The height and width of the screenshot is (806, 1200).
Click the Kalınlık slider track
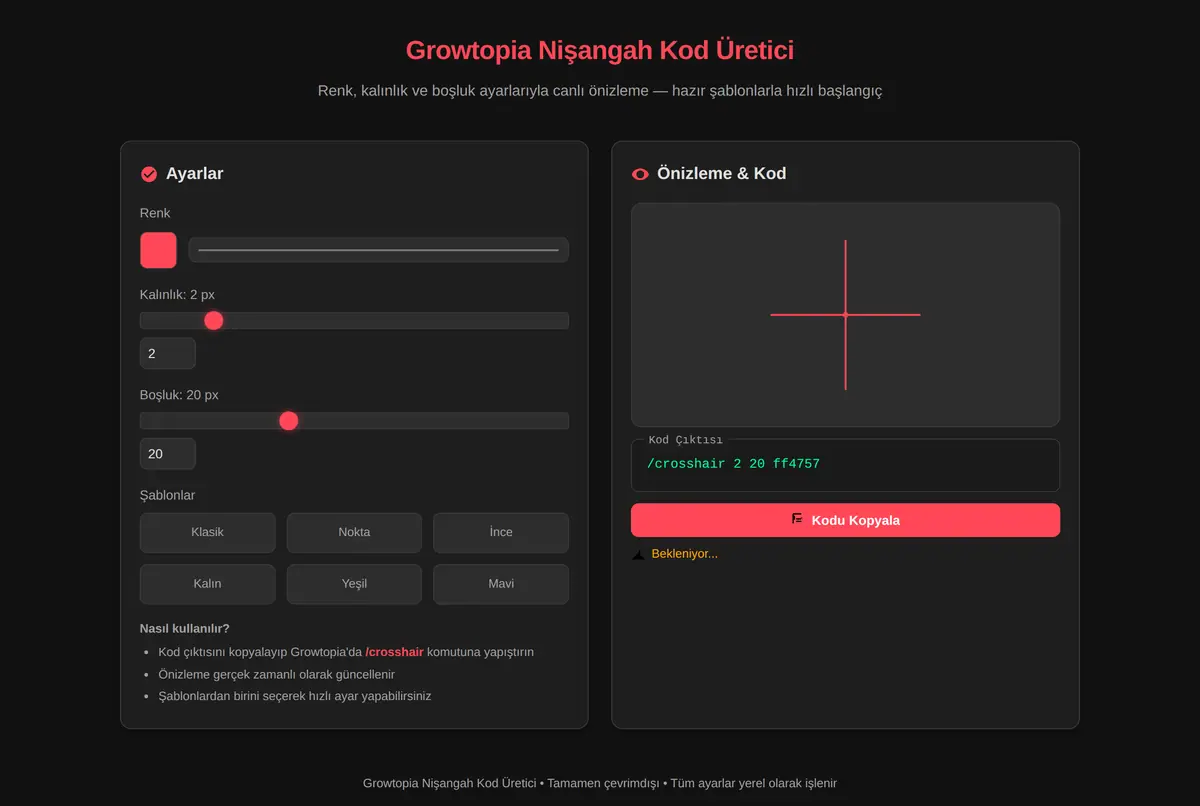coord(354,320)
